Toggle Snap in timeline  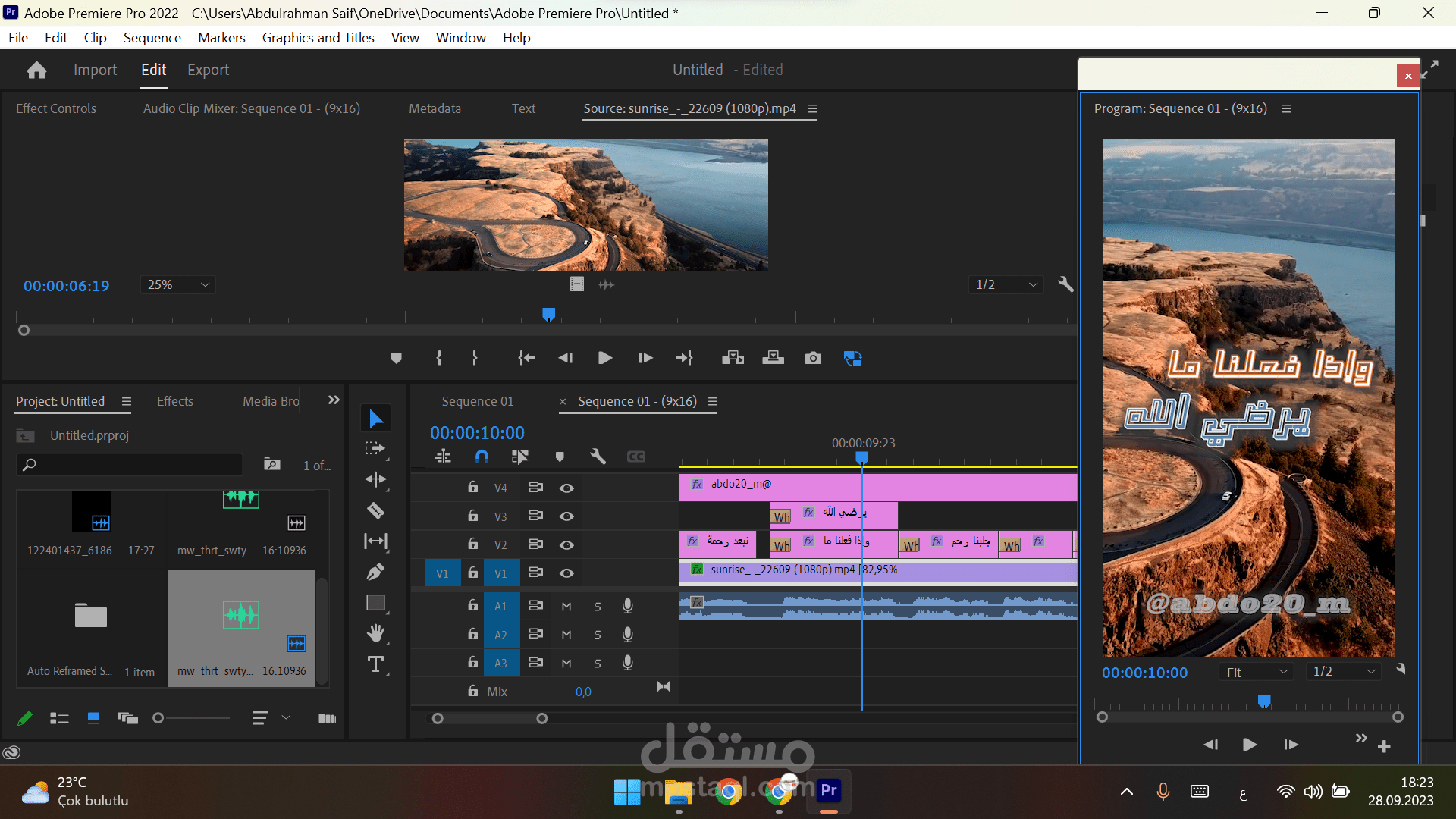[482, 457]
